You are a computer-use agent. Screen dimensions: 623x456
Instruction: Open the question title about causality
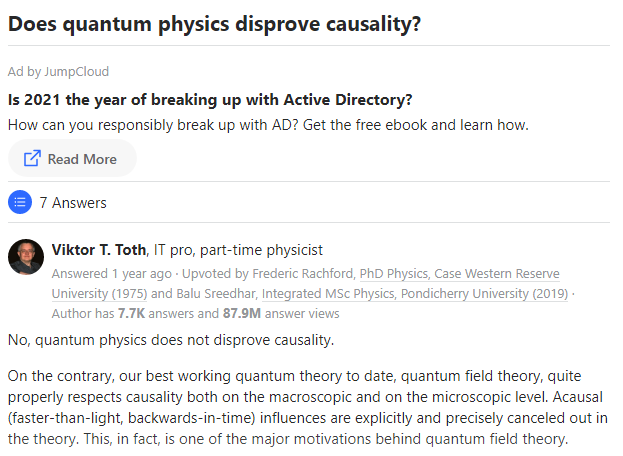pos(214,23)
